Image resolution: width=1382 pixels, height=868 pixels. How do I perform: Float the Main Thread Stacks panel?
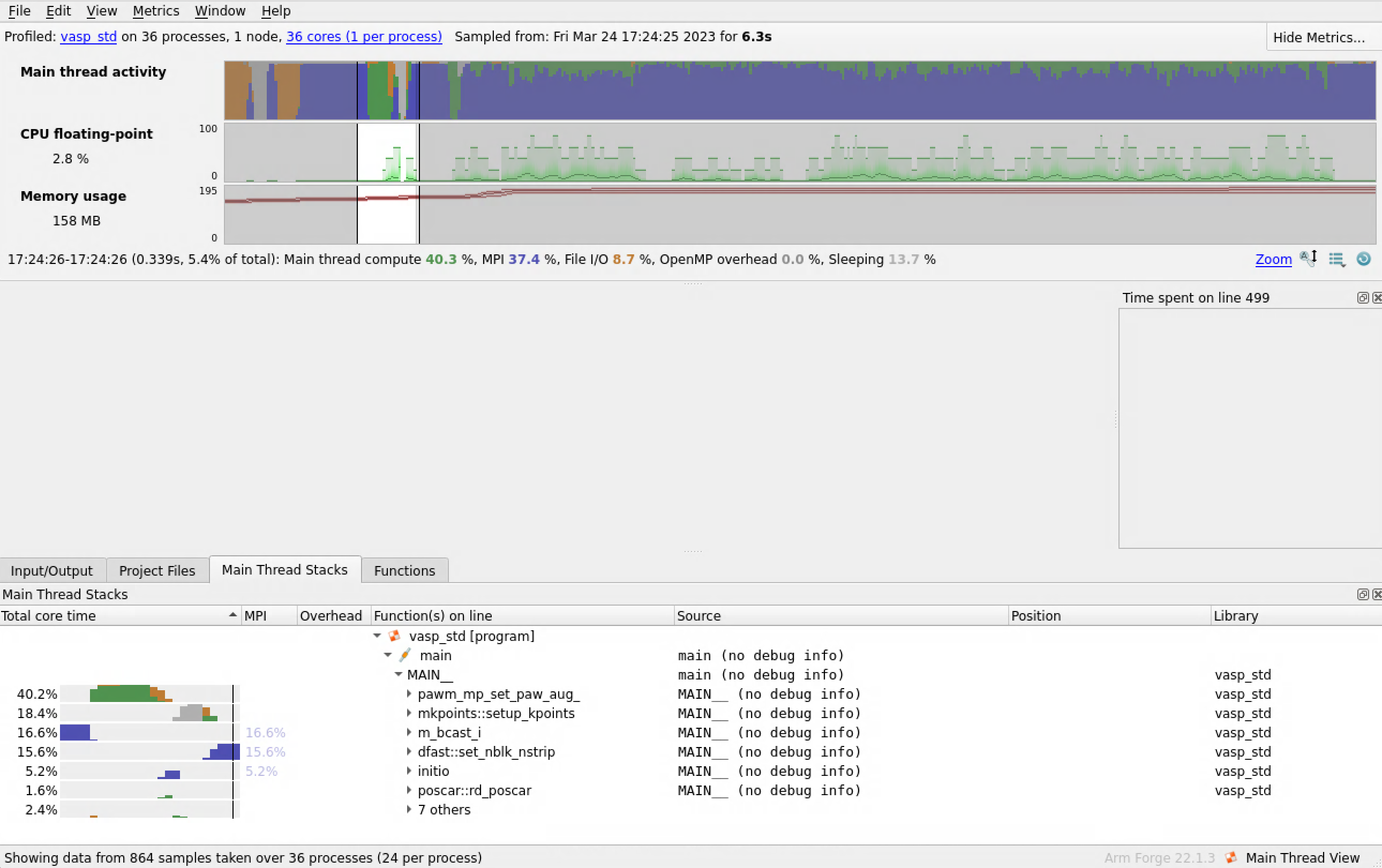[x=1363, y=594]
